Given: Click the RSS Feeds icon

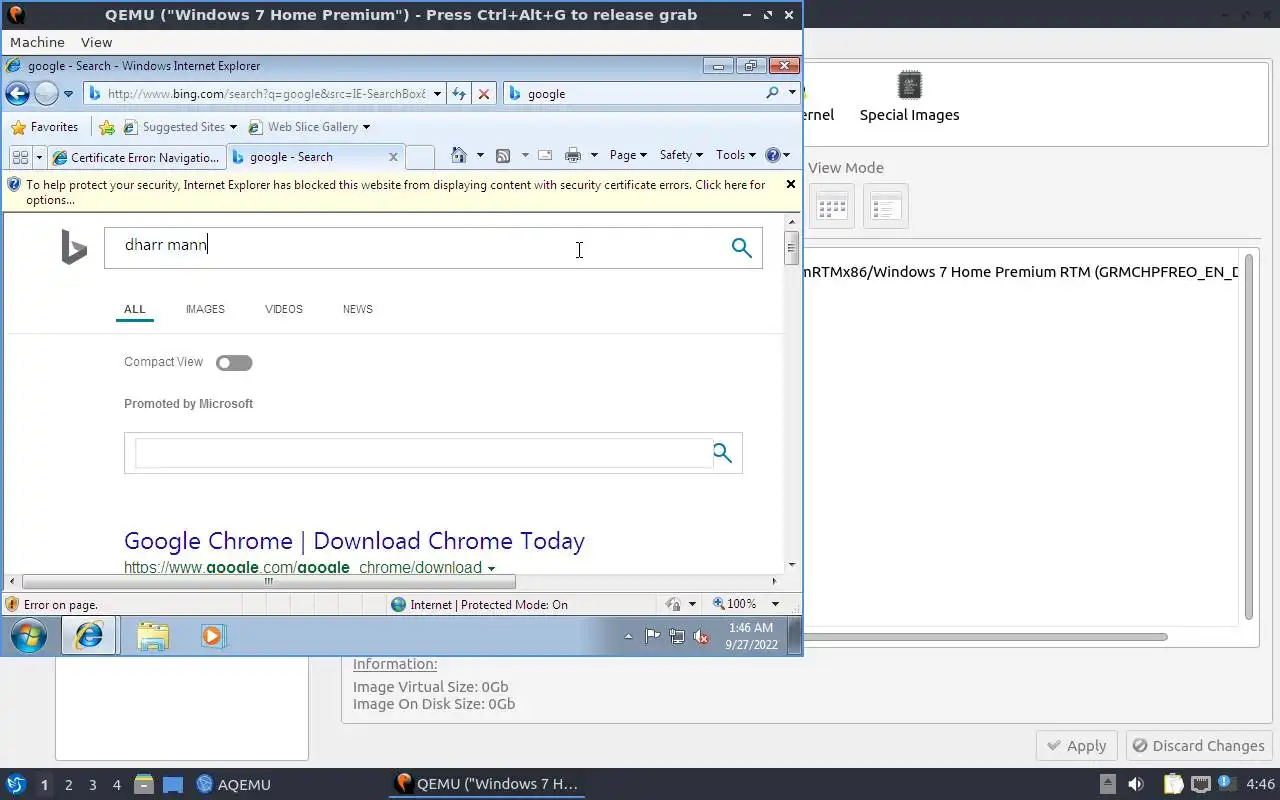Looking at the screenshot, I should pyautogui.click(x=503, y=155).
